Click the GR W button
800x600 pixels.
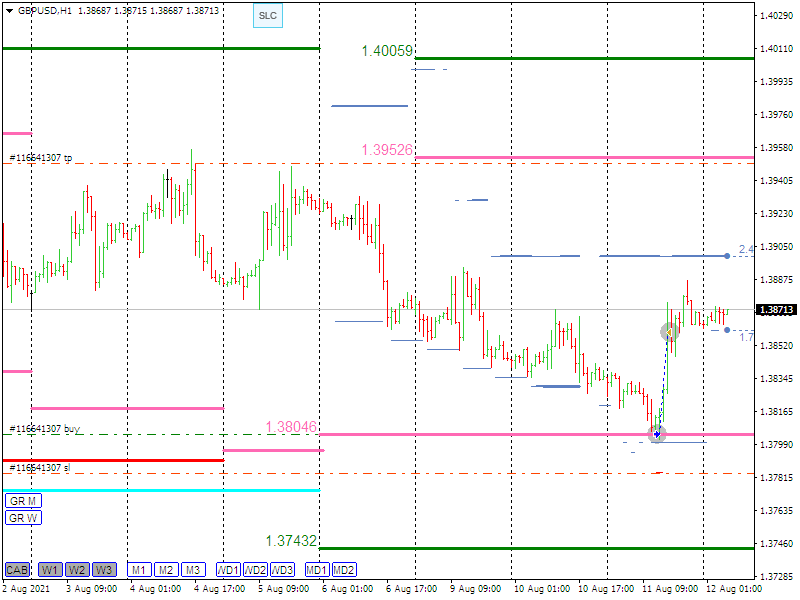(x=23, y=518)
